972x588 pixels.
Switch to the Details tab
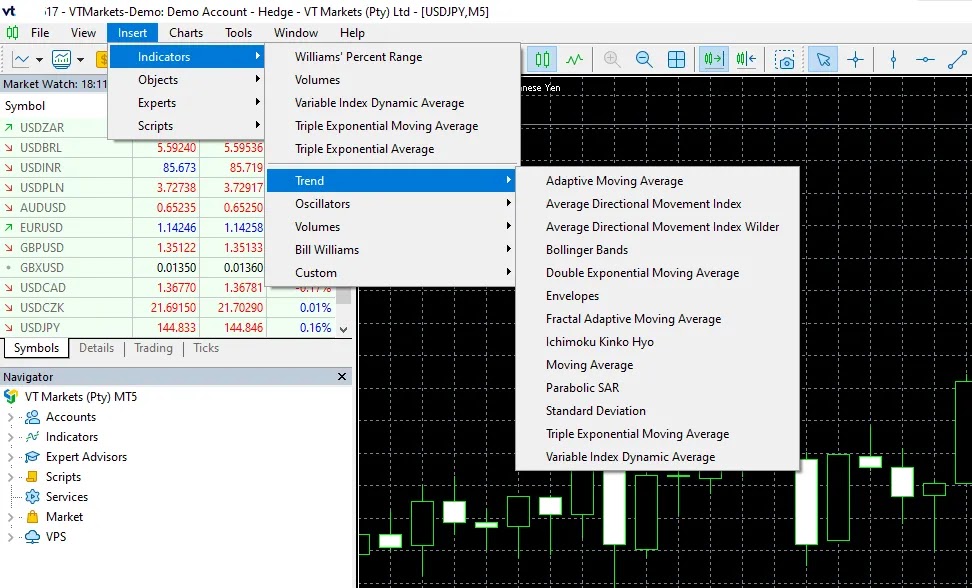(x=96, y=348)
